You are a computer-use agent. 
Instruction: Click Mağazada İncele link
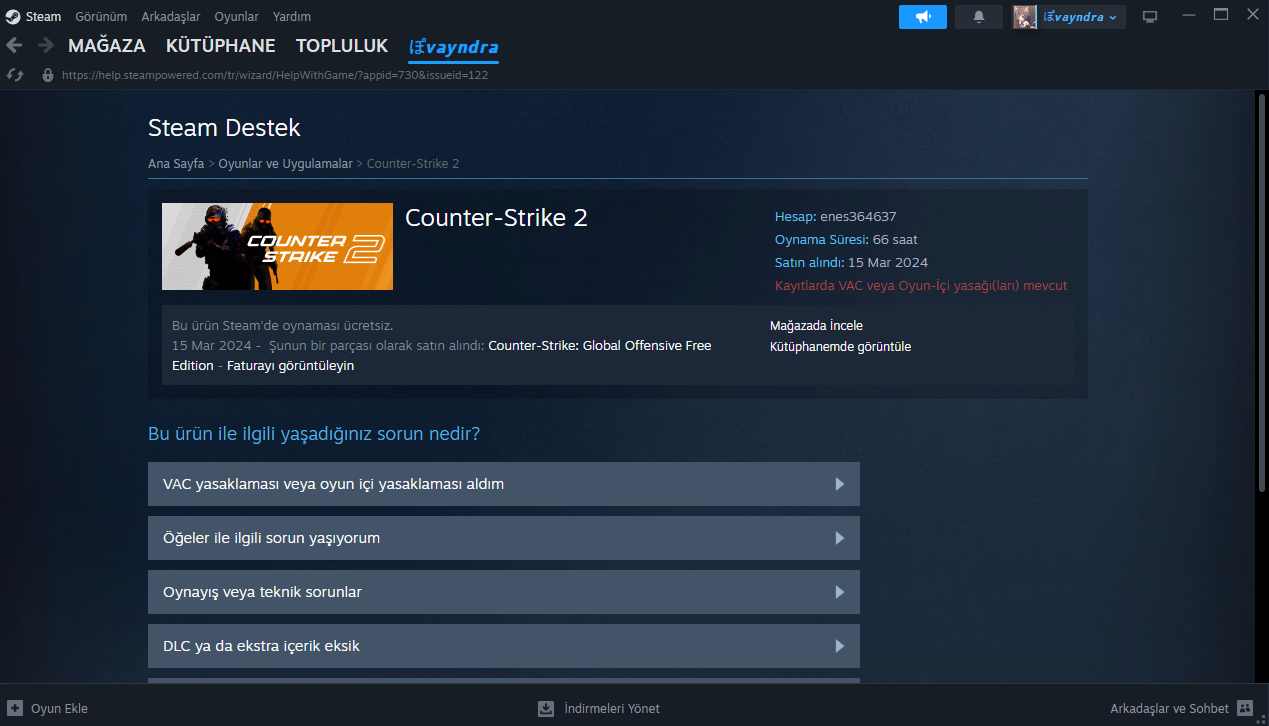(816, 325)
